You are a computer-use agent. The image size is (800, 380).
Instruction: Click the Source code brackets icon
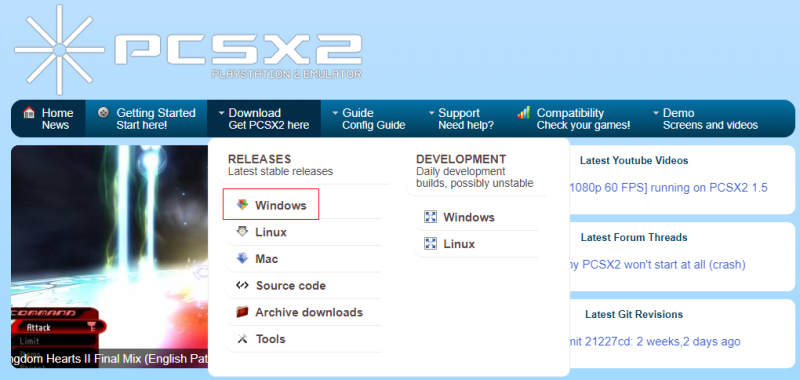242,285
